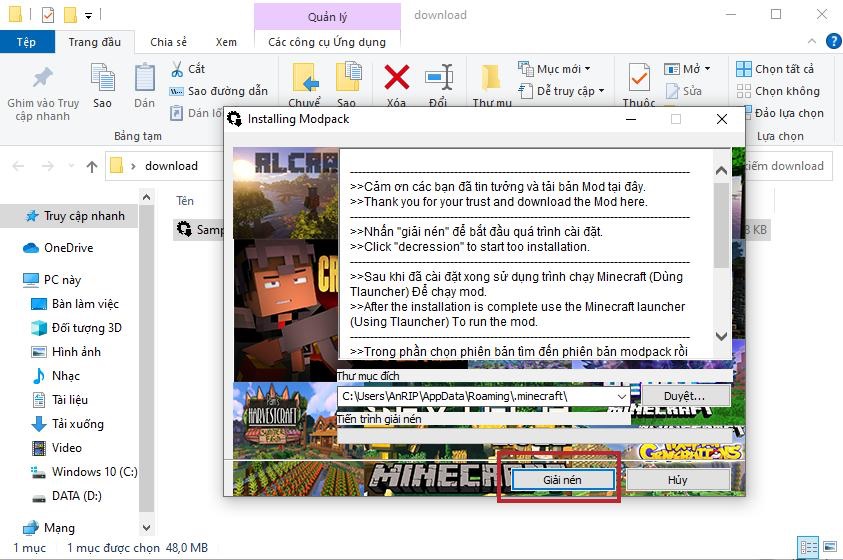This screenshot has height=560, width=843.
Task: Open Hình ảnh pictures folder
Action: (66, 352)
